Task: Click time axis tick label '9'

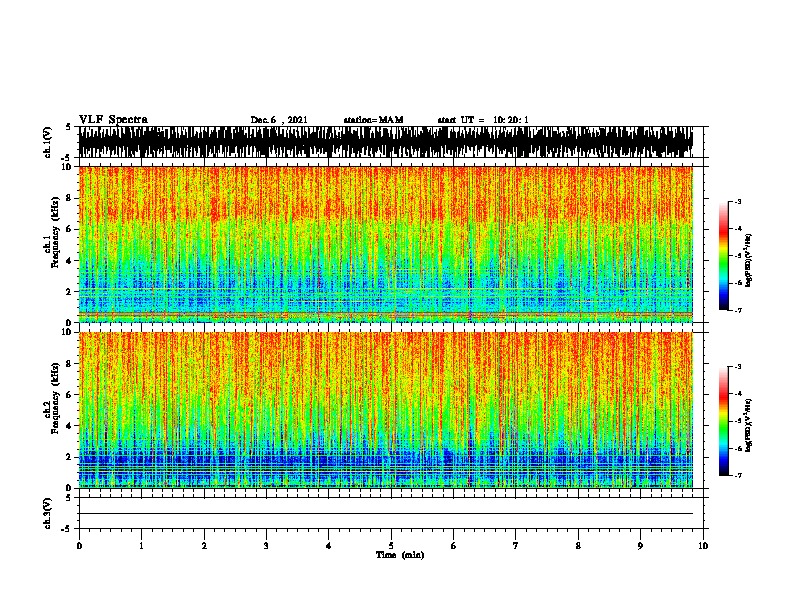Action: coord(640,545)
